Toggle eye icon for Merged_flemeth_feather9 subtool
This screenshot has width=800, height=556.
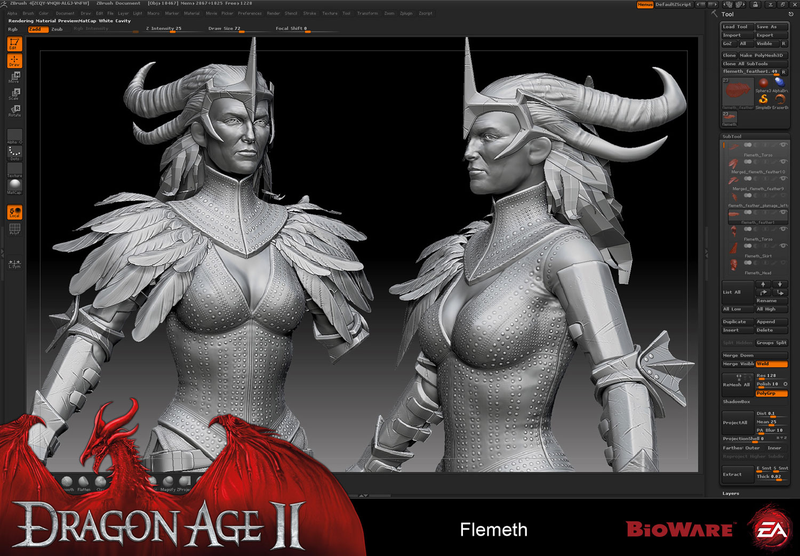tap(783, 179)
